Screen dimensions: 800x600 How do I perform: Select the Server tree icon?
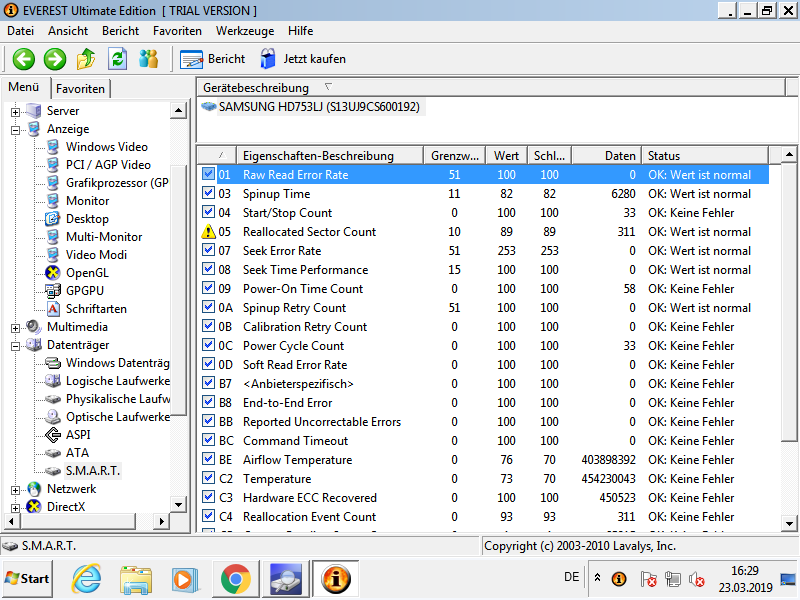(x=34, y=111)
